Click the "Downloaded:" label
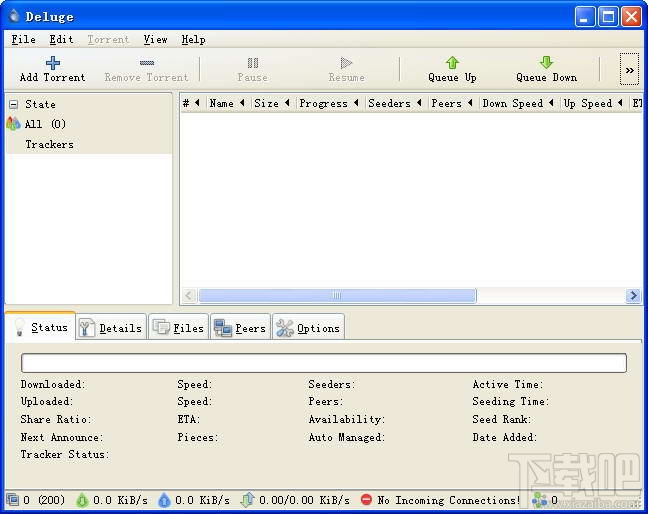 click(53, 384)
